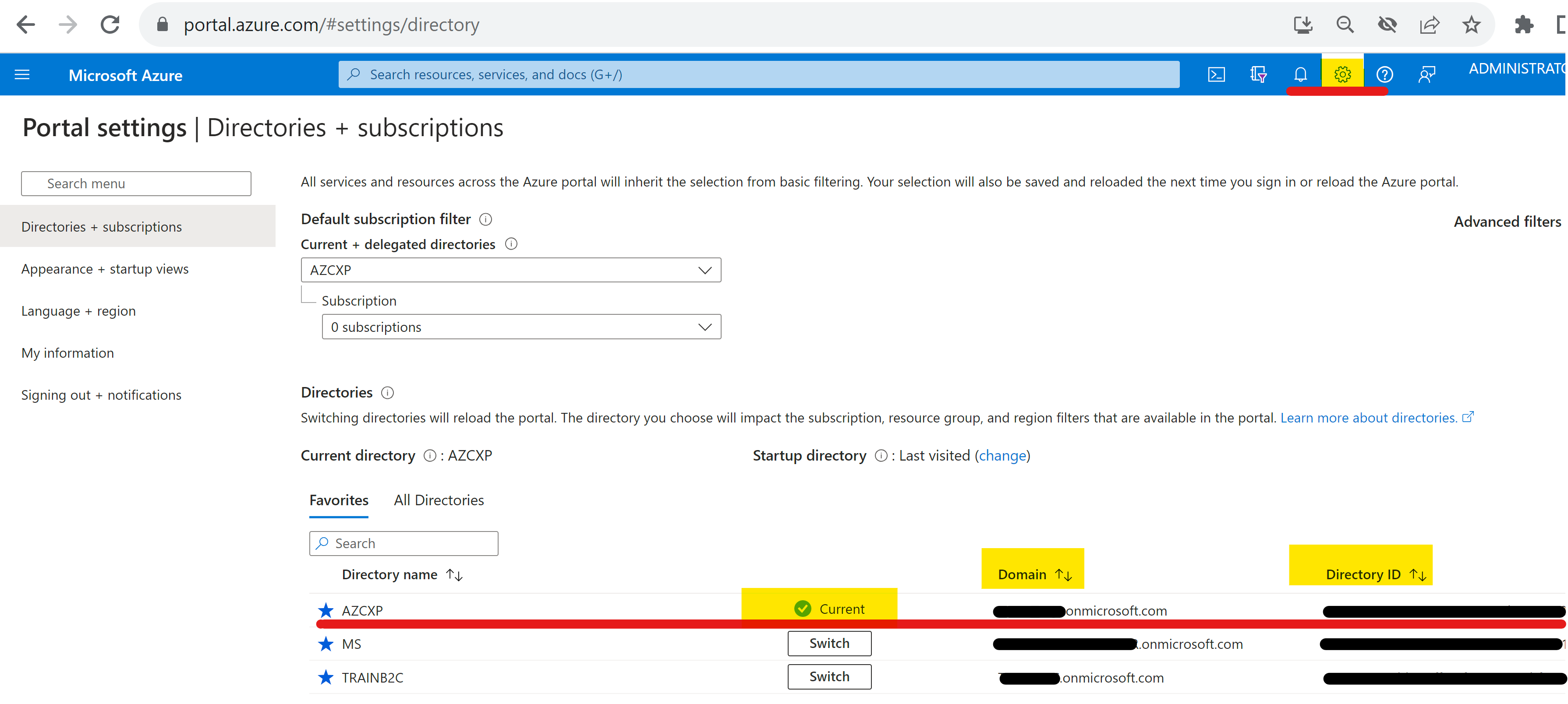Open Settings gear in Azure header
The height and width of the screenshot is (704, 1568).
coord(1342,75)
